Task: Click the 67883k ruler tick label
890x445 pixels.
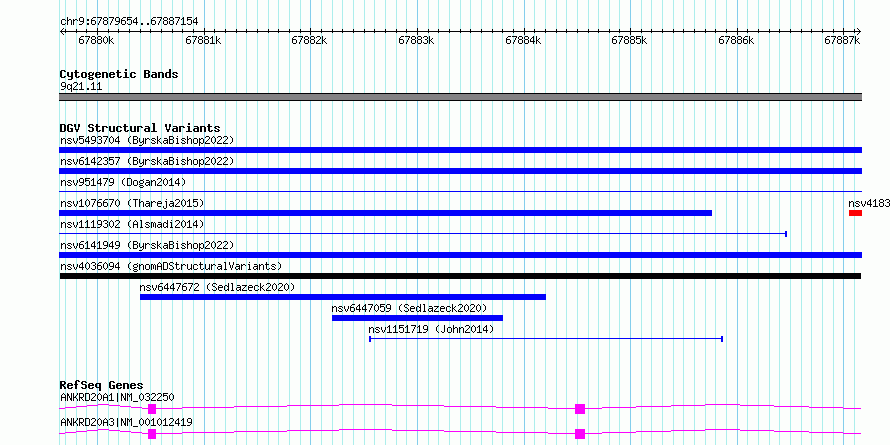Action: click(x=416, y=40)
